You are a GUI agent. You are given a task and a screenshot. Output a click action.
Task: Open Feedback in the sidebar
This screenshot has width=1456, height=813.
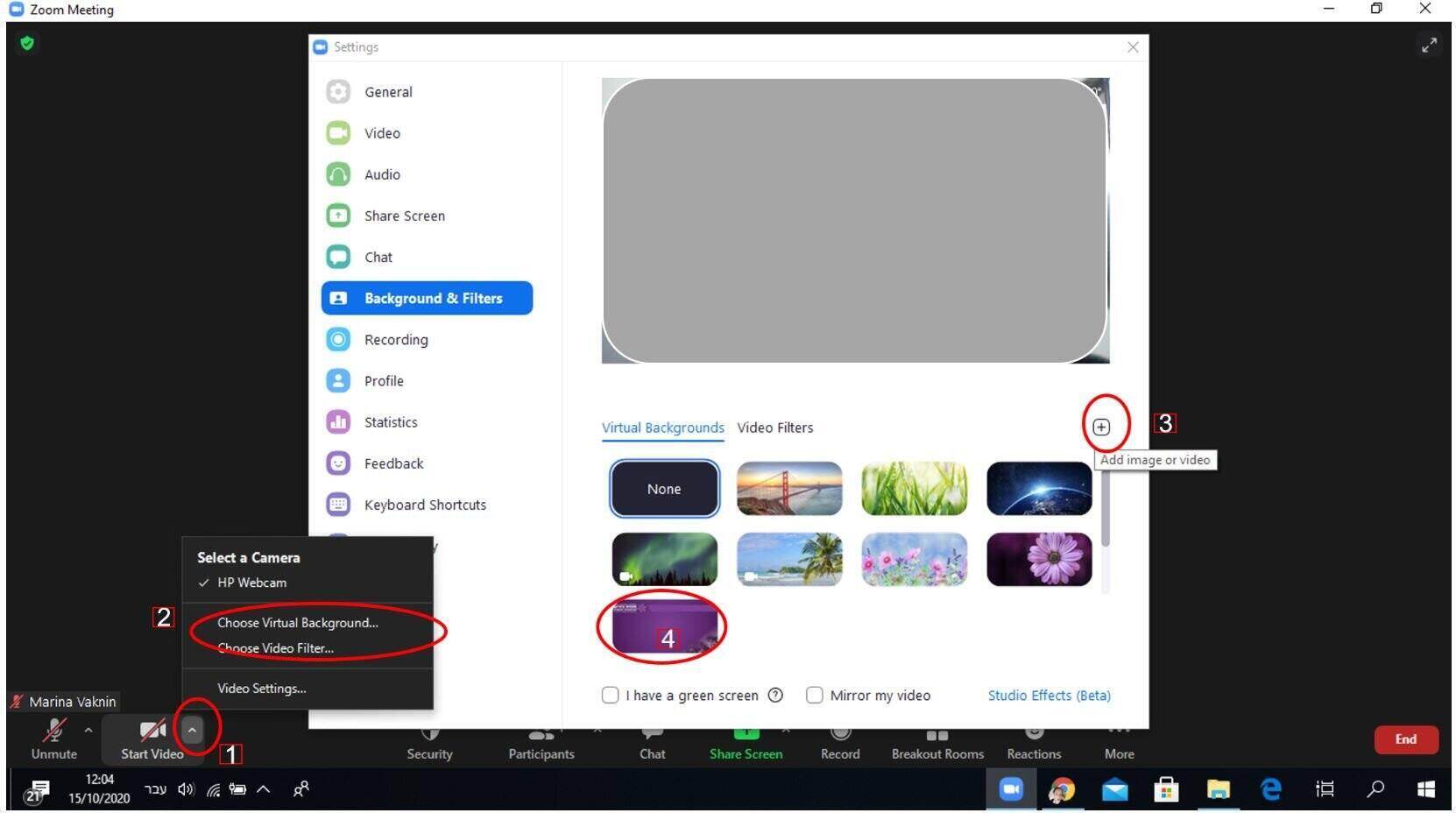click(374, 463)
